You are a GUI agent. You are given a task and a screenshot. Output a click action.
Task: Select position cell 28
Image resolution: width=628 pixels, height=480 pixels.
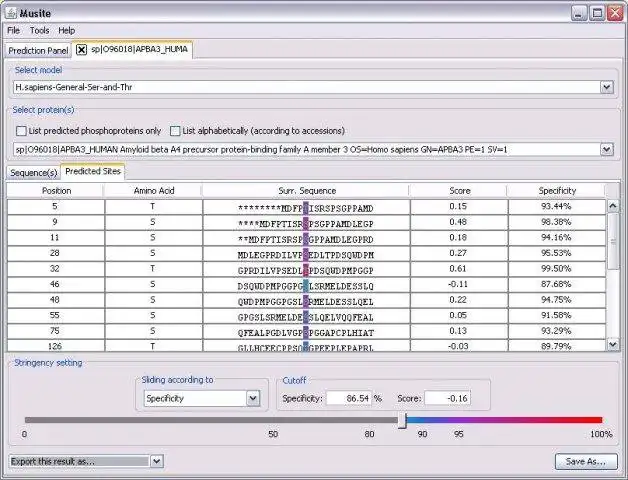click(56, 254)
